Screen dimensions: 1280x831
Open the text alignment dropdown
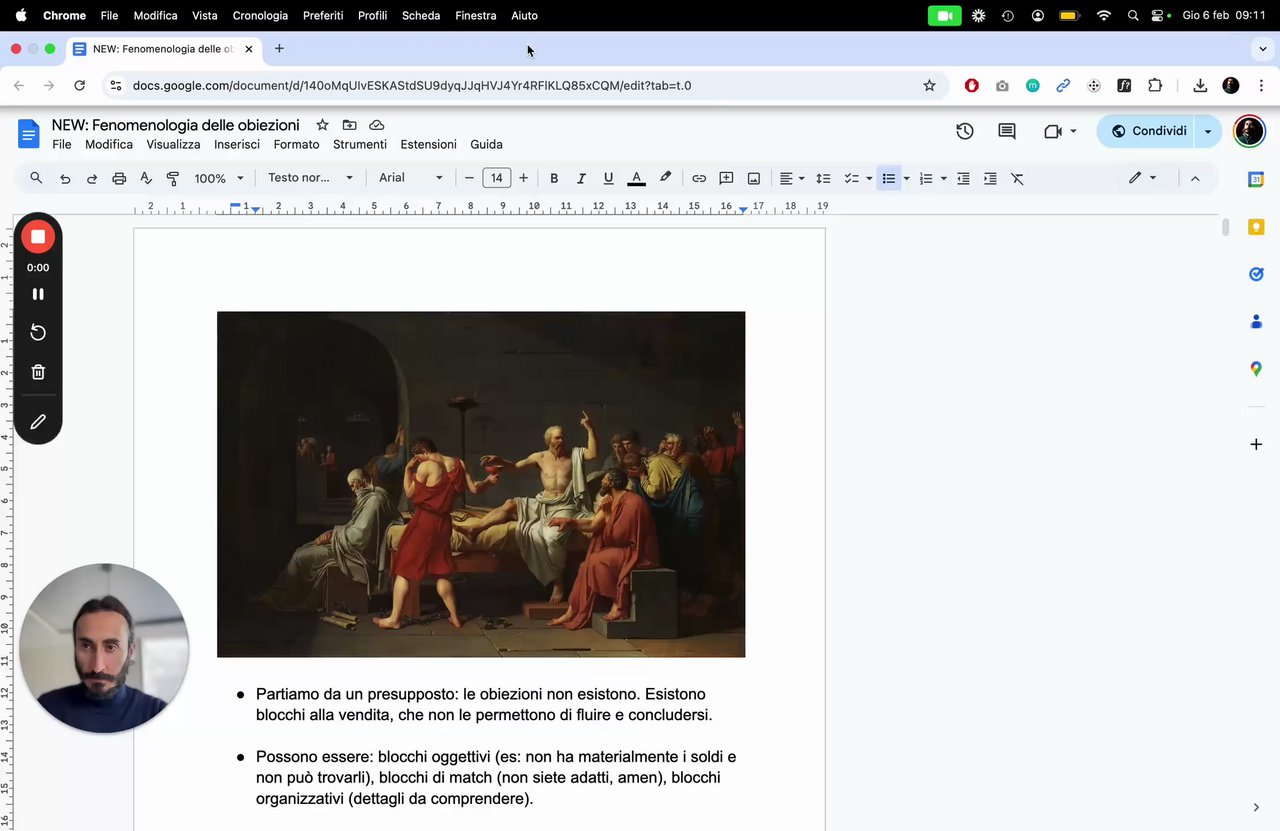pos(792,178)
